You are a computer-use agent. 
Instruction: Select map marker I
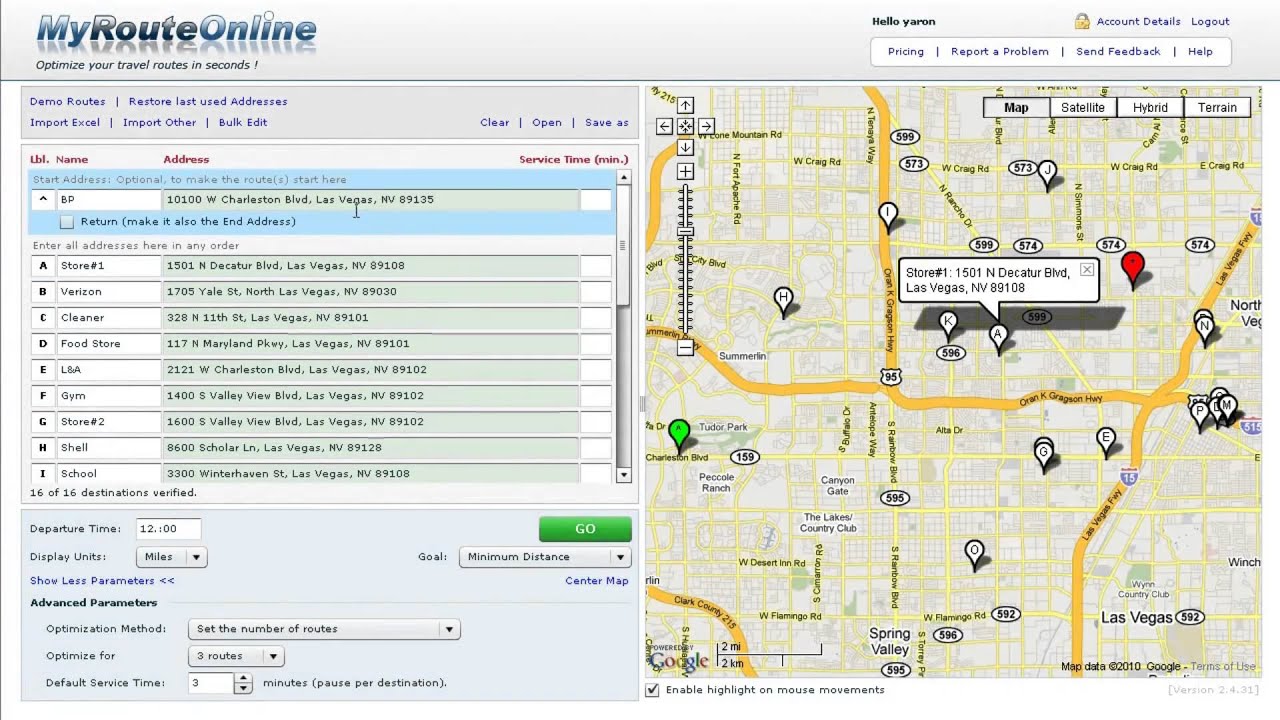tap(887, 215)
